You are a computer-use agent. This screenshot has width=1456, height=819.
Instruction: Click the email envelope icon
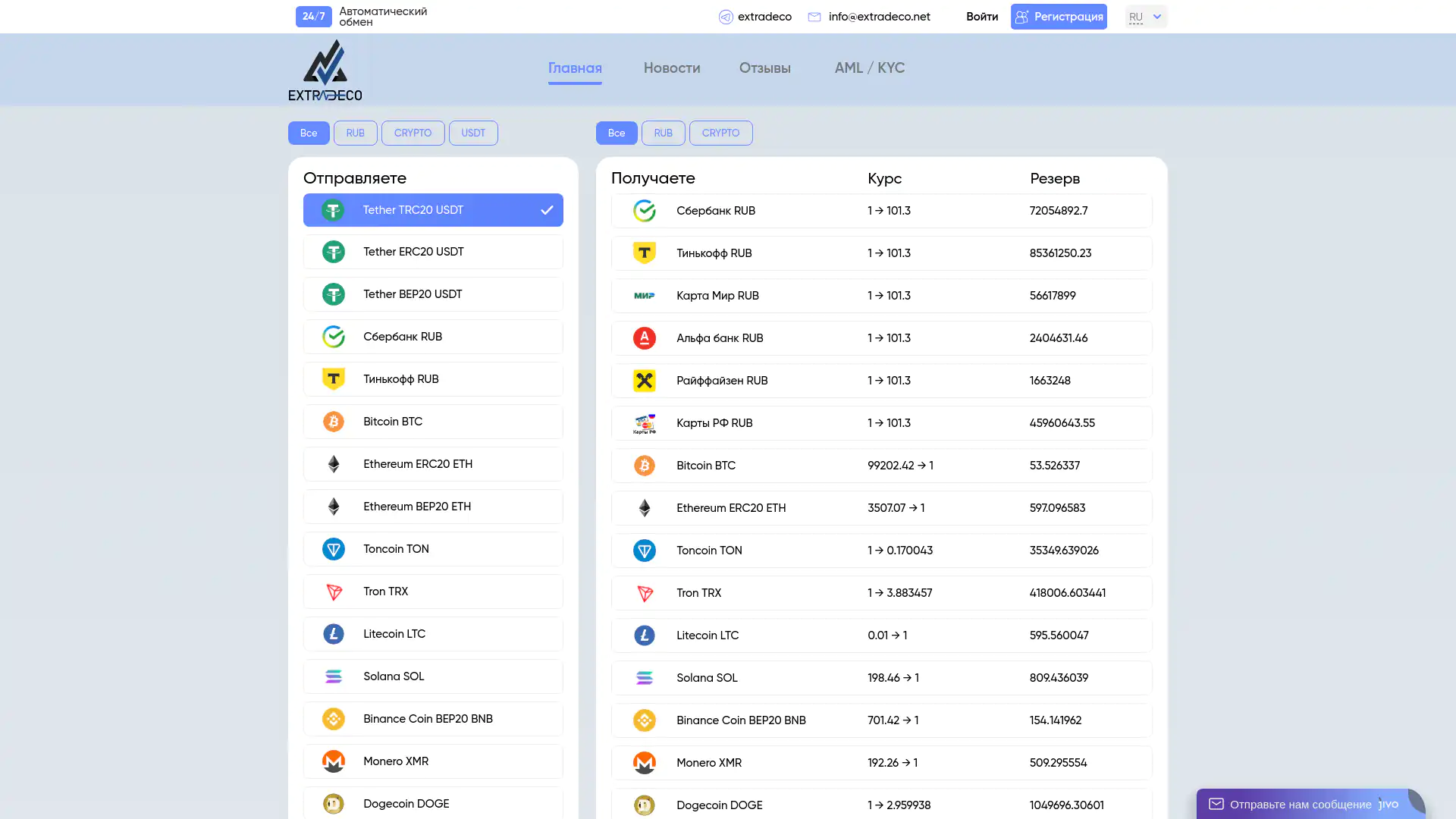tap(814, 17)
